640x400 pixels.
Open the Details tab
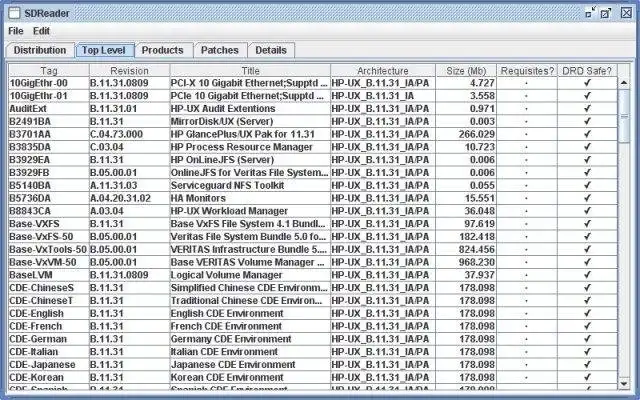click(x=271, y=50)
